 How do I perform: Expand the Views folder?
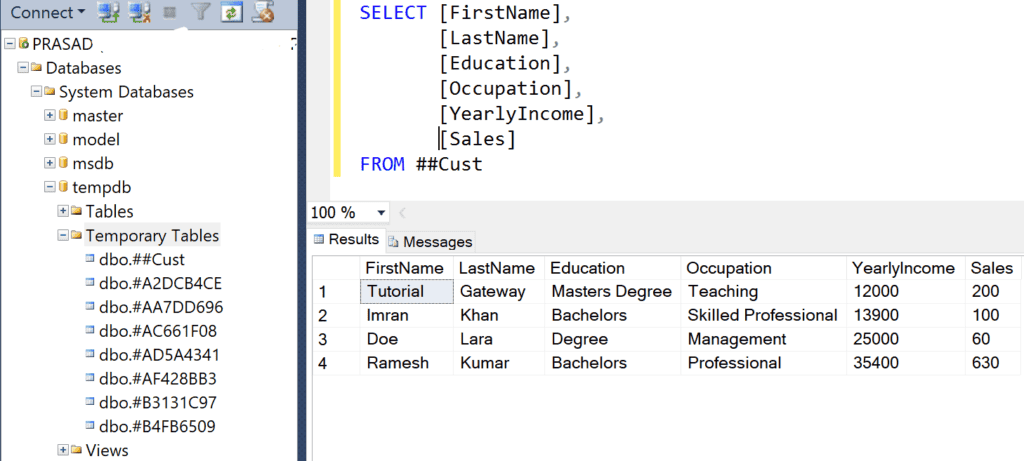tap(63, 451)
